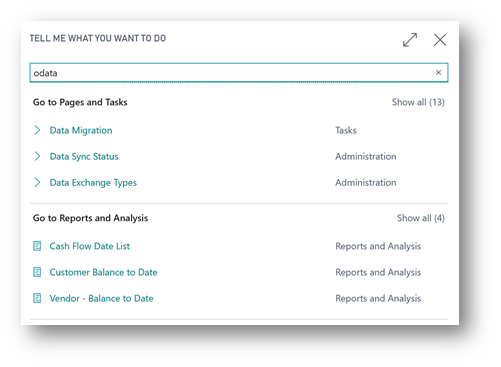Click the report icon for Vendor - Balance to Date
The height and width of the screenshot is (367, 501).
37,298
